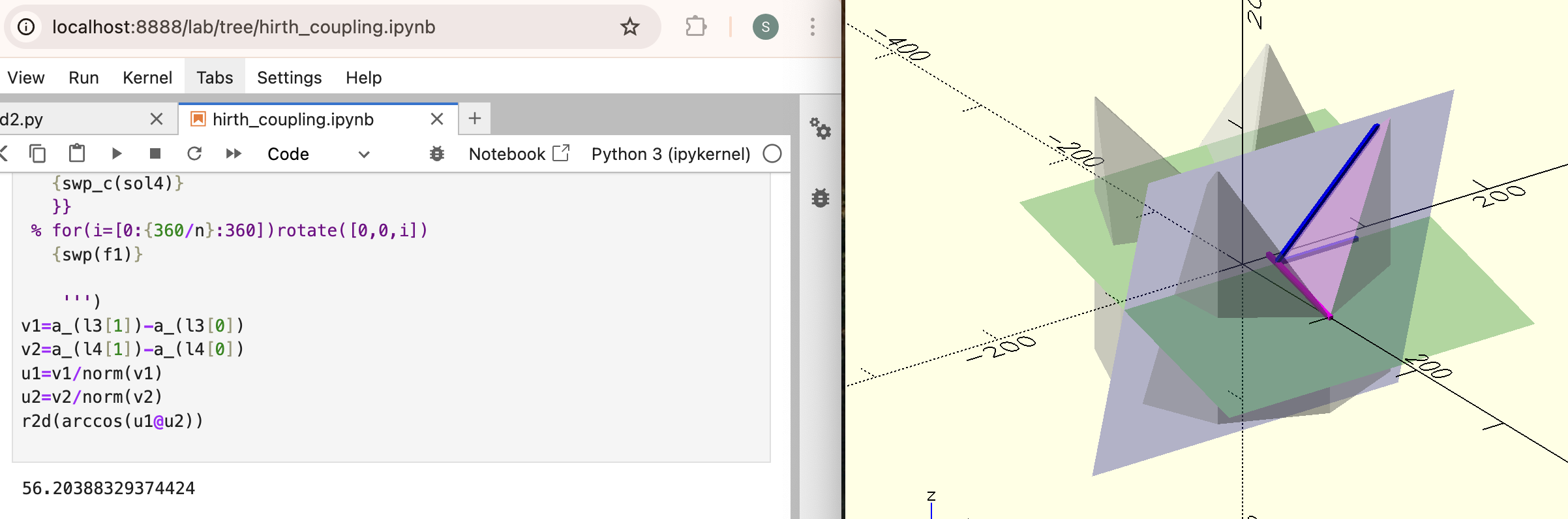
Task: Open debugger panel in right sidebar
Action: click(820, 197)
